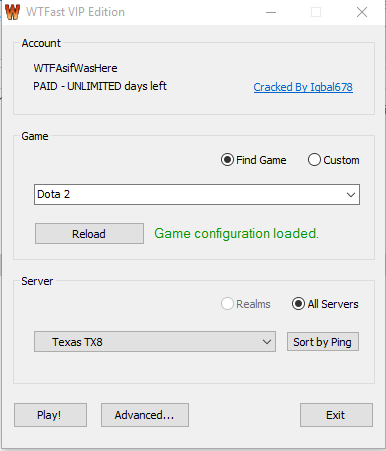Click the Exit button
The image size is (386, 451).
(x=336, y=415)
